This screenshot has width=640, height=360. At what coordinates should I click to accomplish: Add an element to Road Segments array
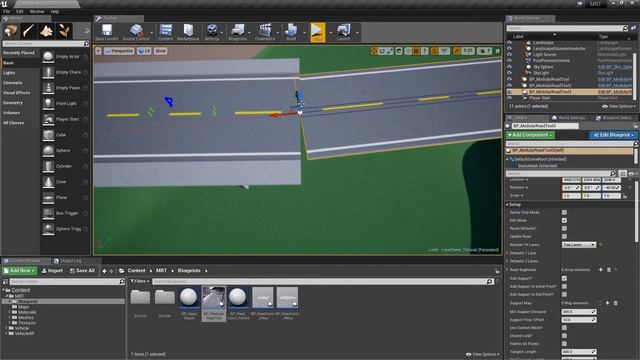coord(600,270)
